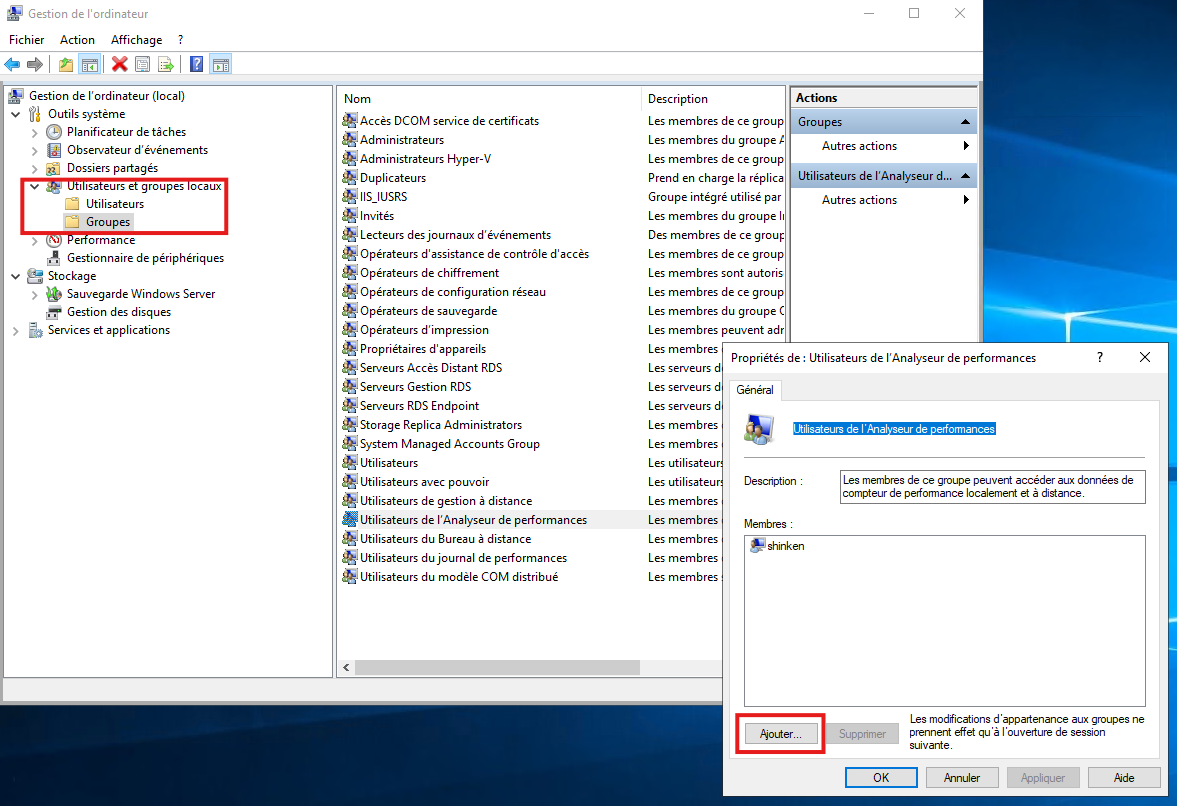Click the Ajouter... button

tap(780, 734)
